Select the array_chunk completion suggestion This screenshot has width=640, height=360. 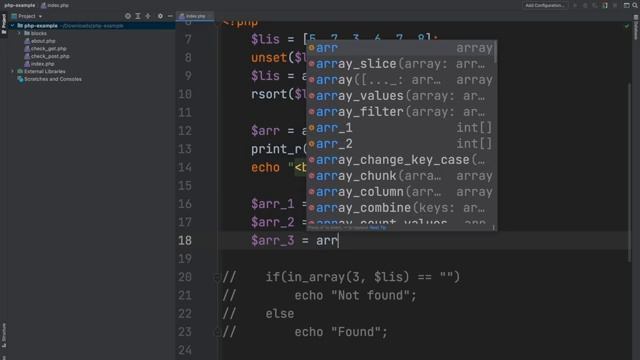401,176
